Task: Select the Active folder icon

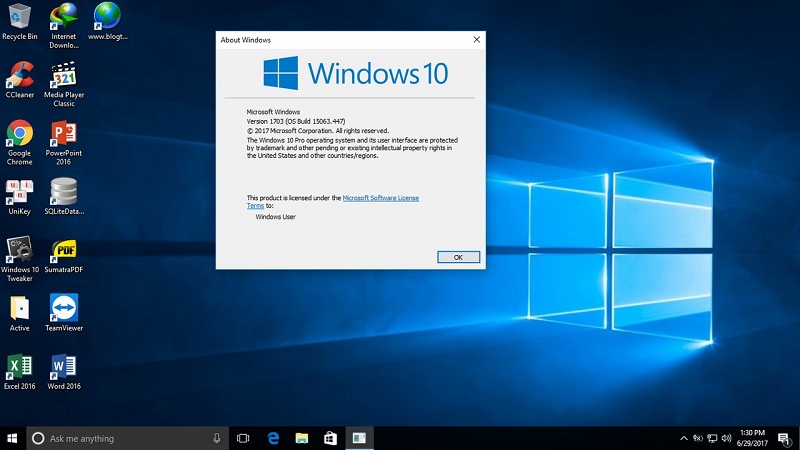Action: [x=19, y=313]
